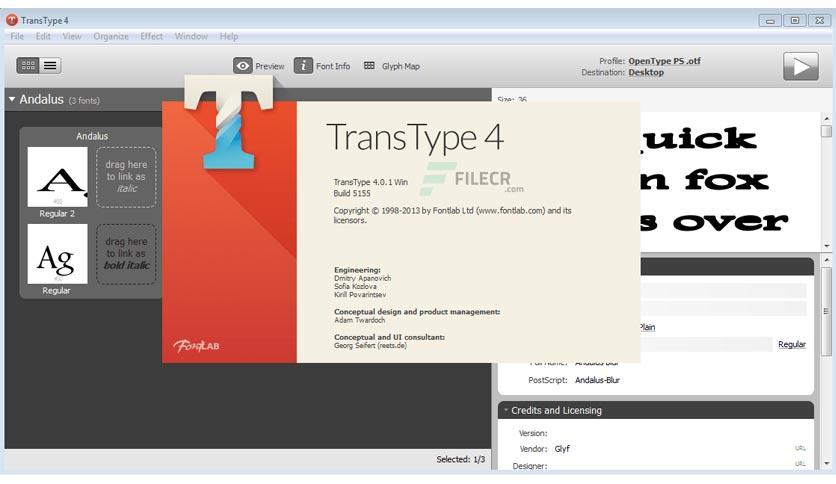
Task: Select the Regular Ag font thumbnail
Action: 58,254
